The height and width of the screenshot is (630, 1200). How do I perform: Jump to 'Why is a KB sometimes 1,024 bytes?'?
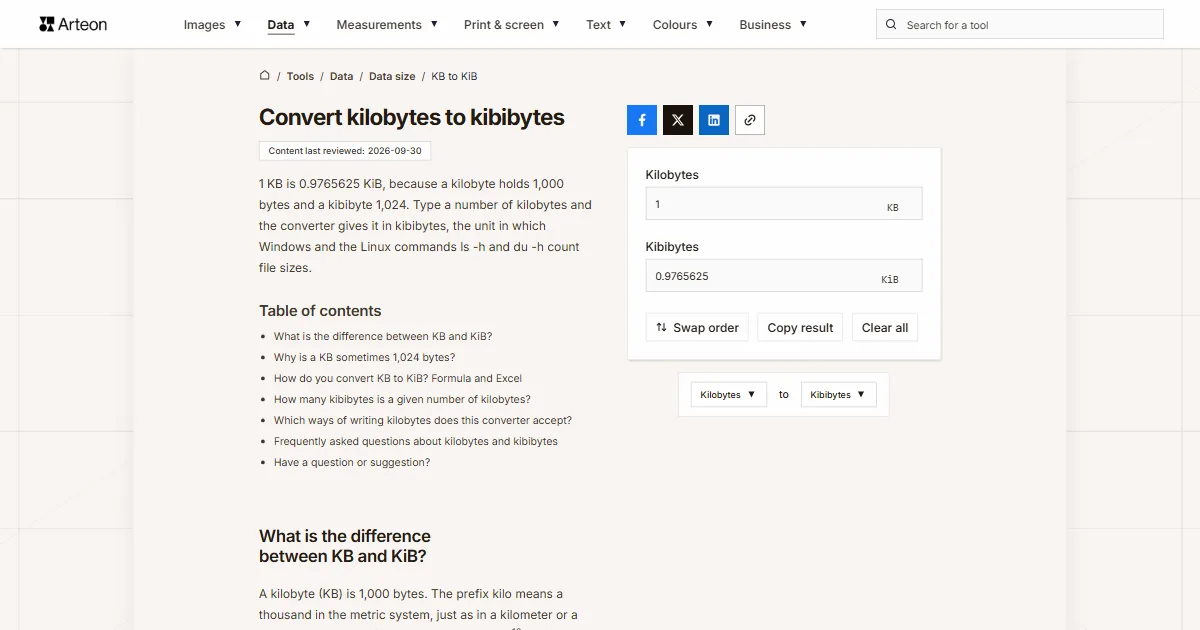(364, 358)
